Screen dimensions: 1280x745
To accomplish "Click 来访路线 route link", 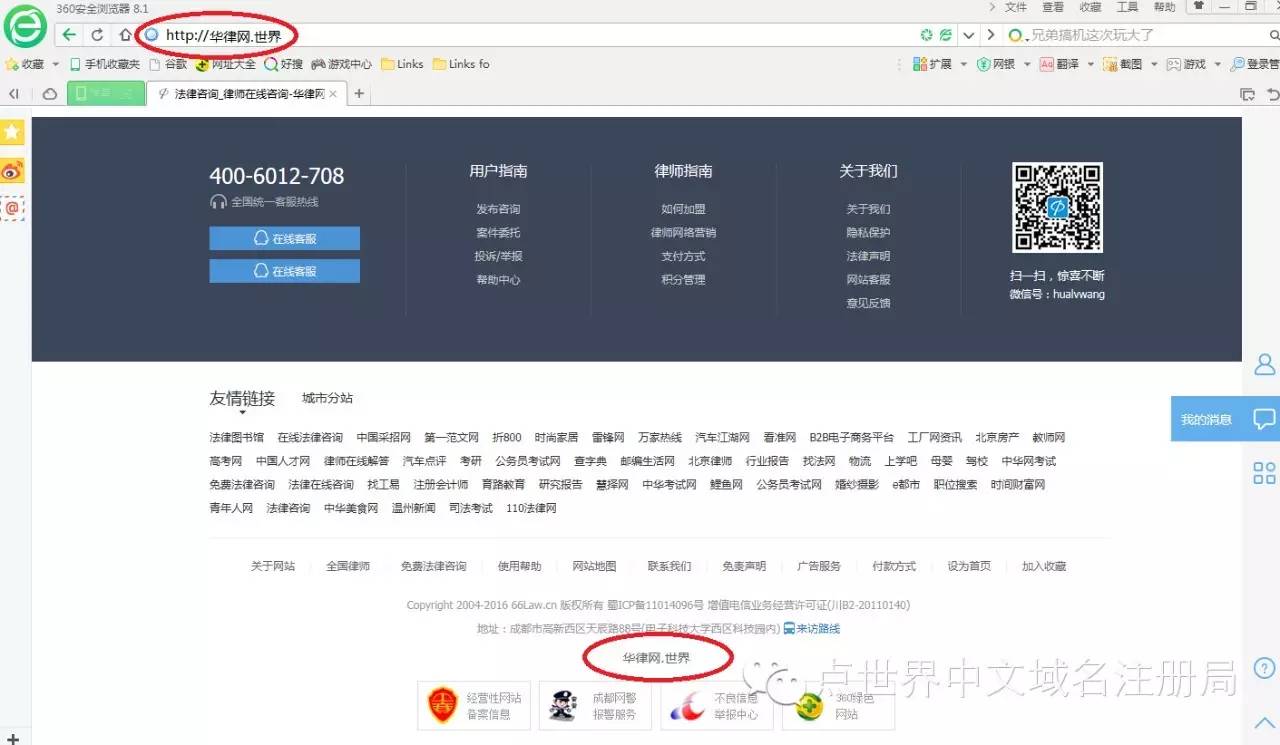I will [811, 629].
